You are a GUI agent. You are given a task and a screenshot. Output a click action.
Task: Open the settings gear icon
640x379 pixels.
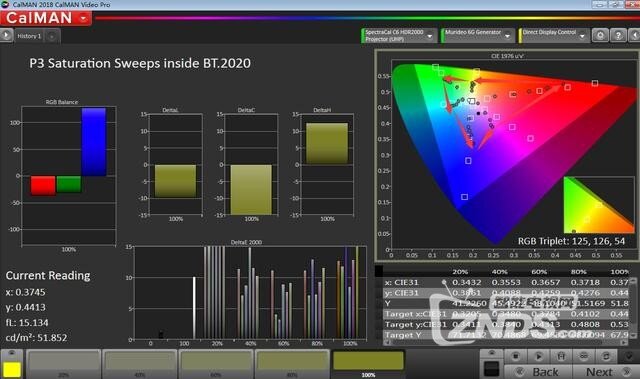(600, 35)
